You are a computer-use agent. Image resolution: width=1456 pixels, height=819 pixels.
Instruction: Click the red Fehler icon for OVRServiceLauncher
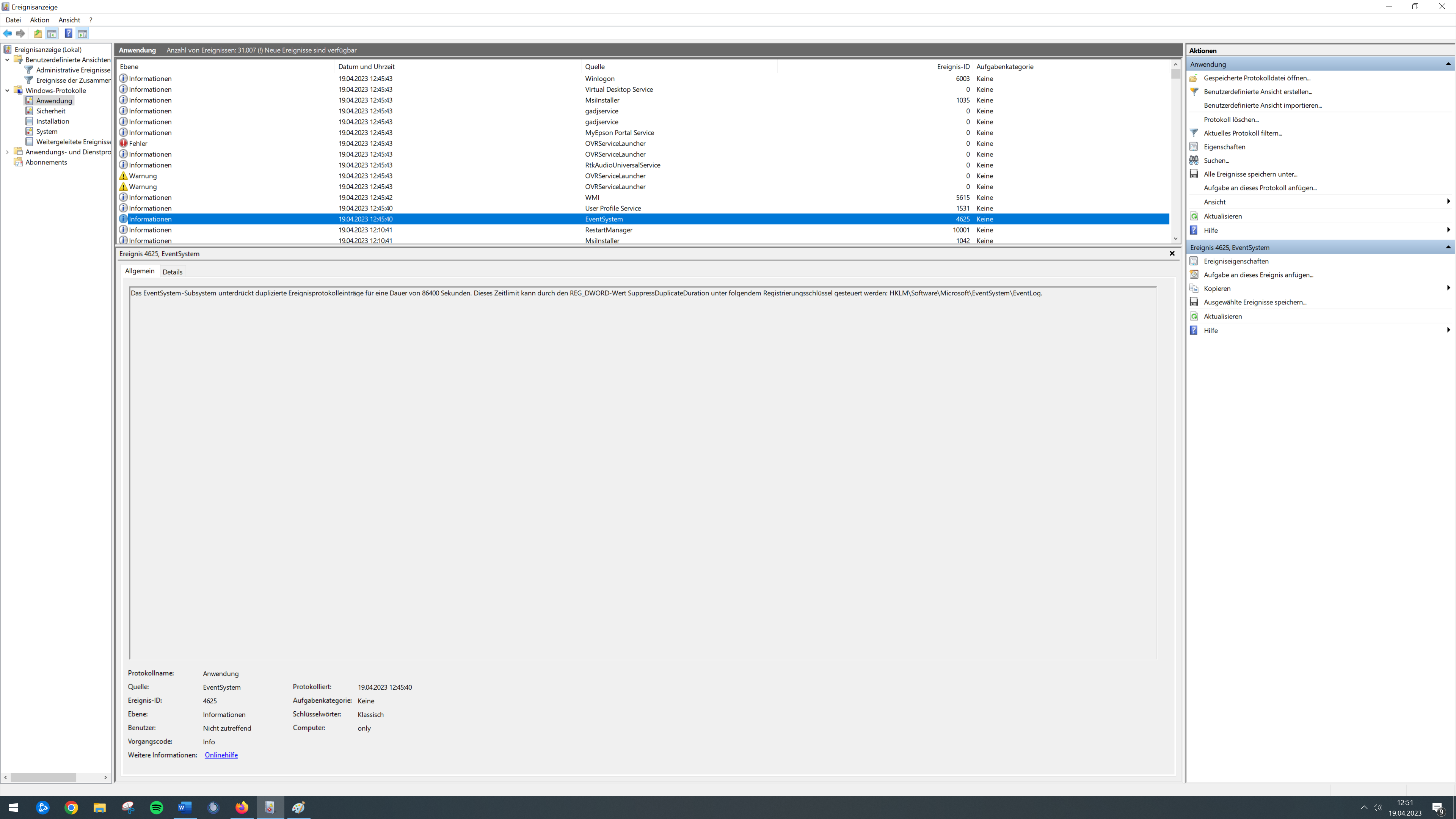(123, 144)
